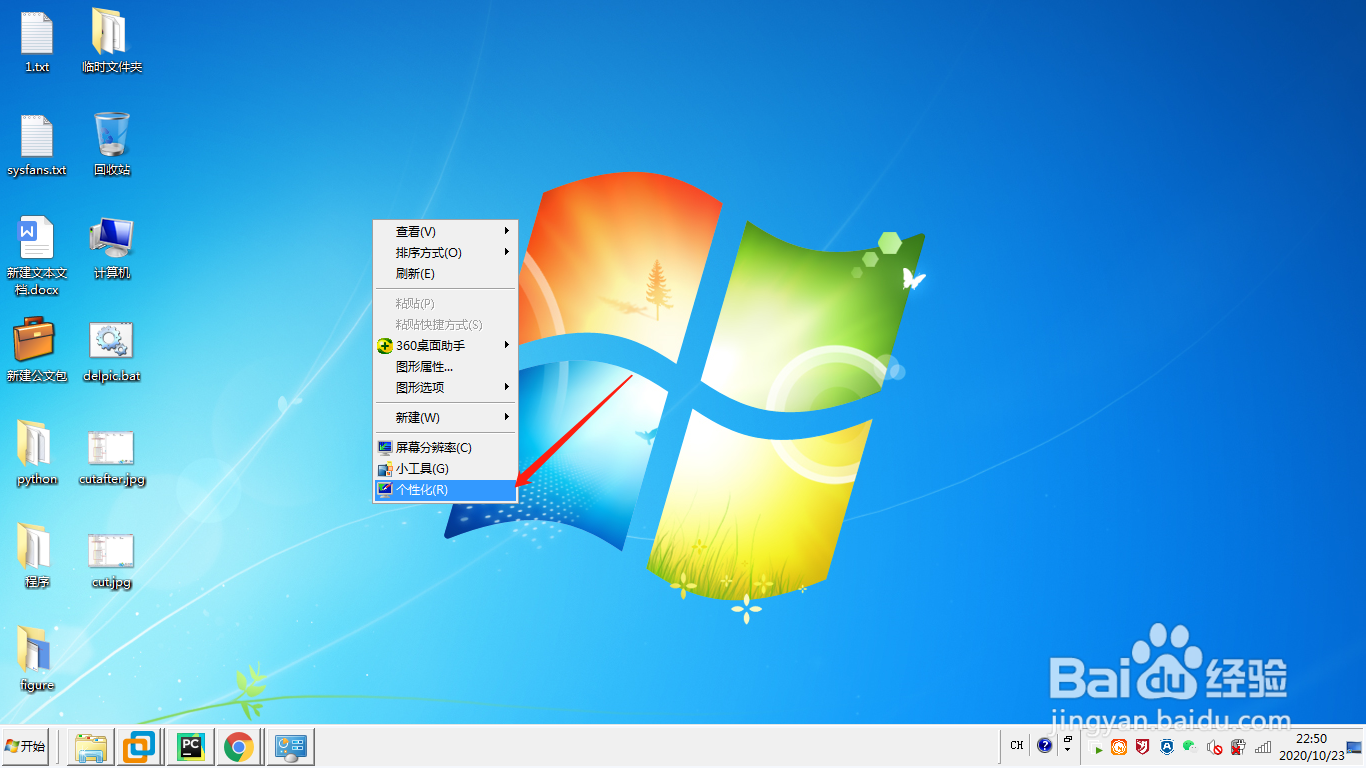
Task: Expand the 新建(W) submenu
Action: coord(445,417)
